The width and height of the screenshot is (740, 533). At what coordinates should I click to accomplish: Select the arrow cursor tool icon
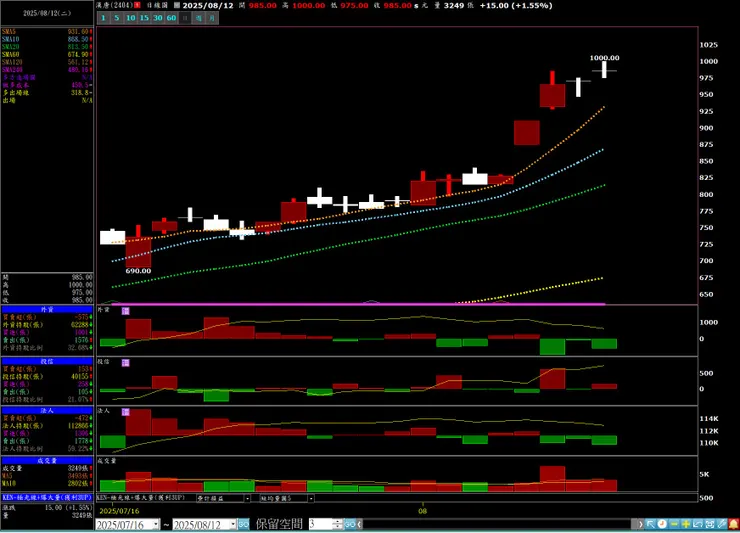650,524
